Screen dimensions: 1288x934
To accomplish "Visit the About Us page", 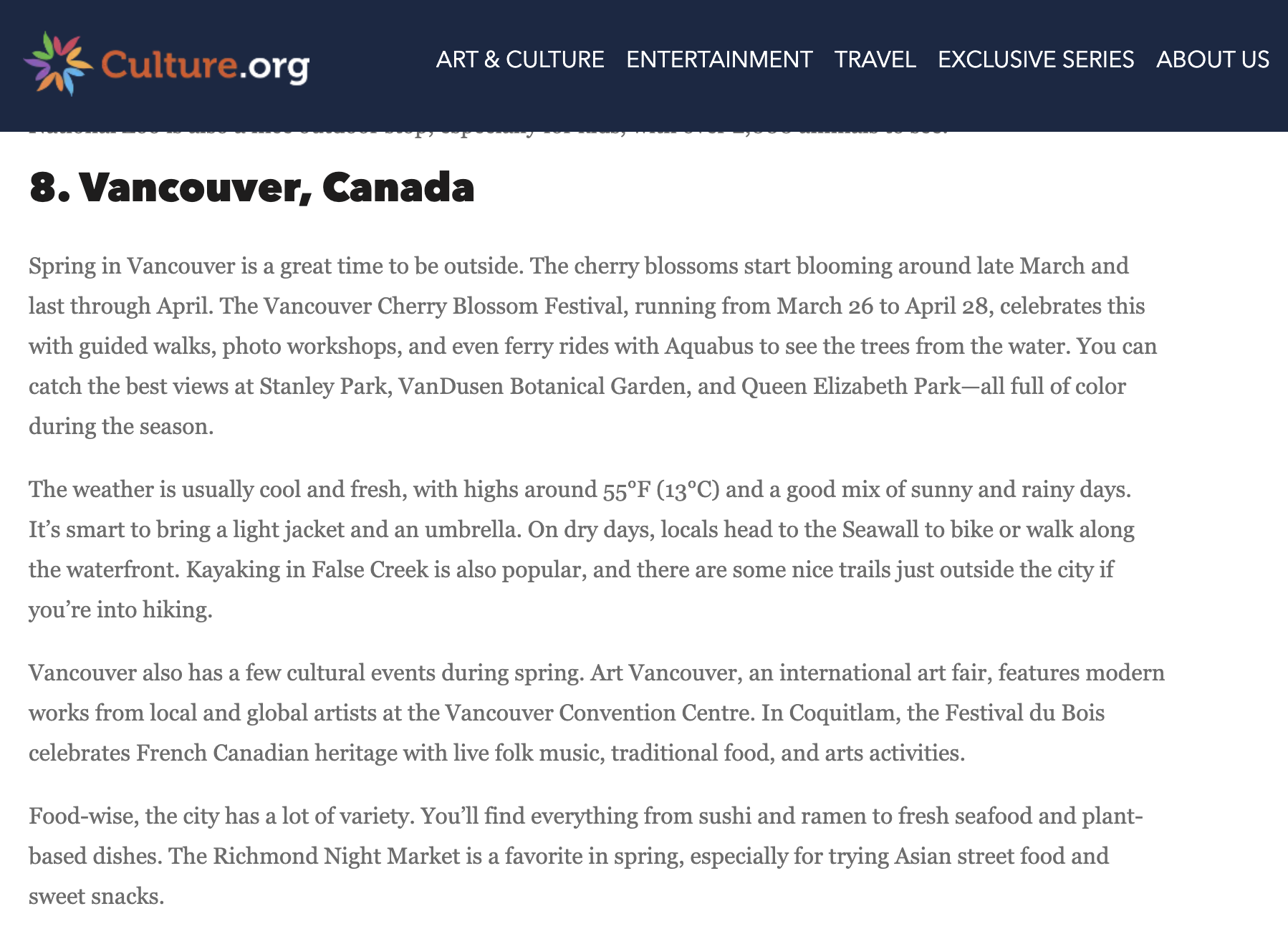I will point(1212,59).
